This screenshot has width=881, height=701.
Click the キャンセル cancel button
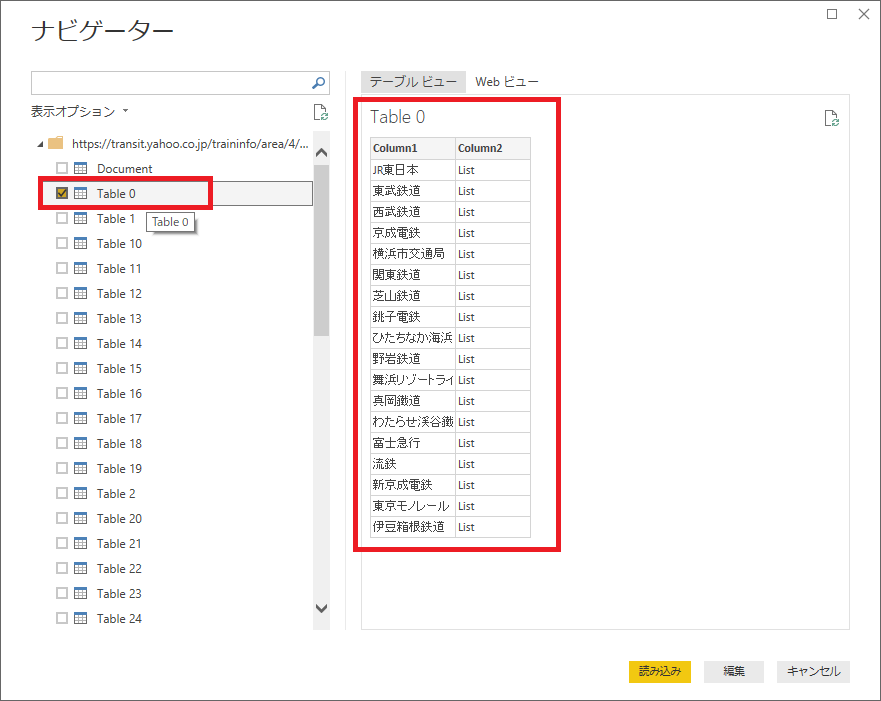point(813,671)
